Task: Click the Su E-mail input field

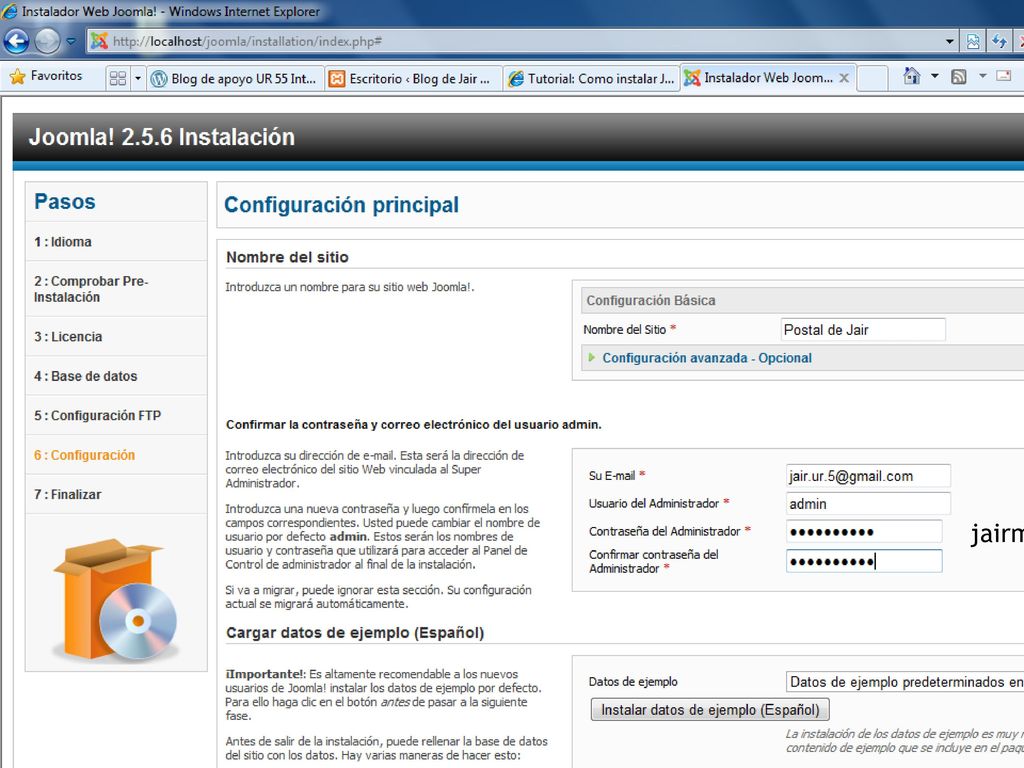Action: (x=868, y=476)
